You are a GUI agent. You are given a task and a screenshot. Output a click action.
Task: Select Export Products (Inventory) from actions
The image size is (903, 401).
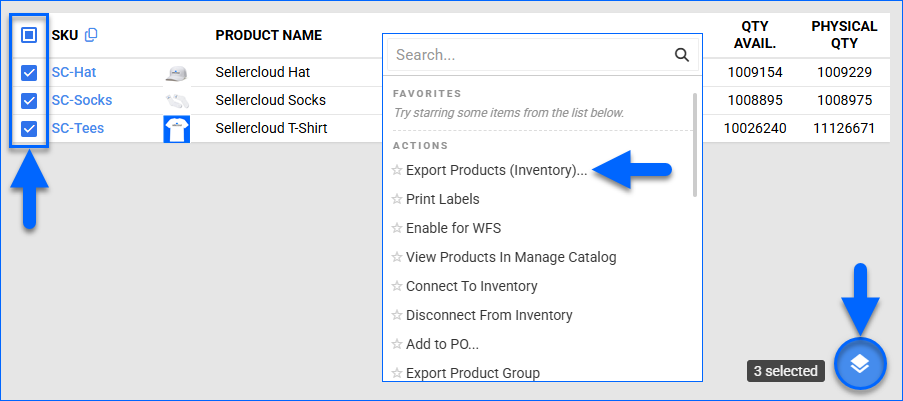click(x=496, y=171)
